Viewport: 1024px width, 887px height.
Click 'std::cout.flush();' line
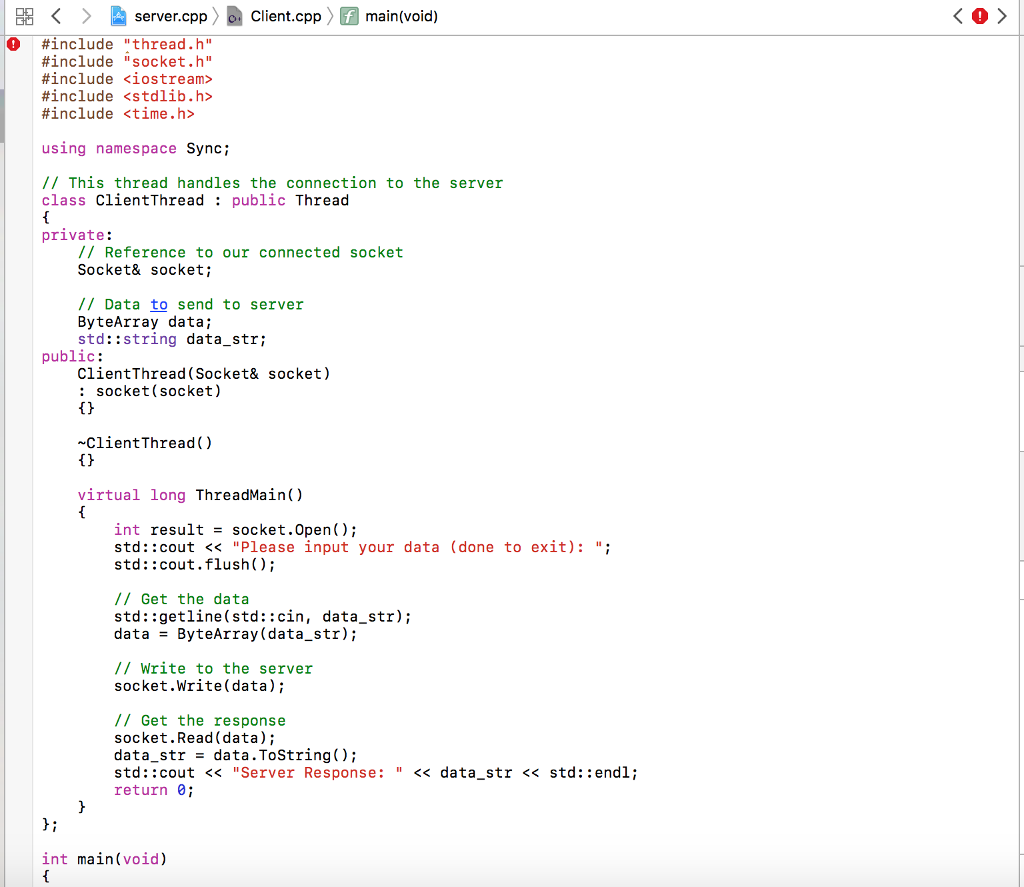tap(195, 564)
